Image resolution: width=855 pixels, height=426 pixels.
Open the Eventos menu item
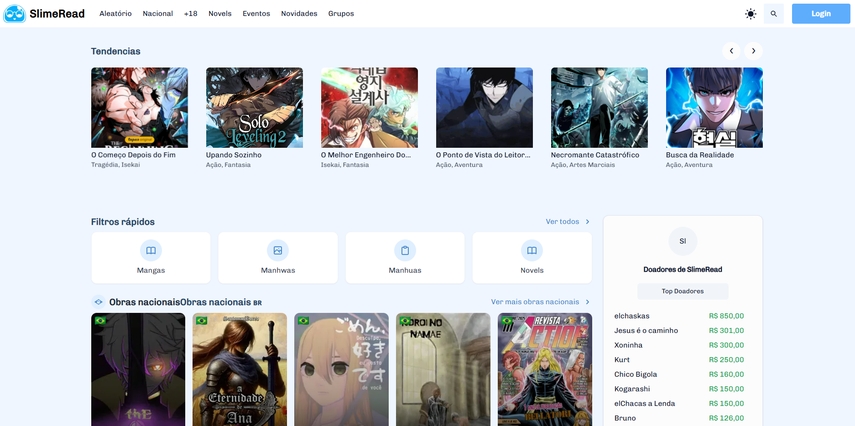point(256,14)
